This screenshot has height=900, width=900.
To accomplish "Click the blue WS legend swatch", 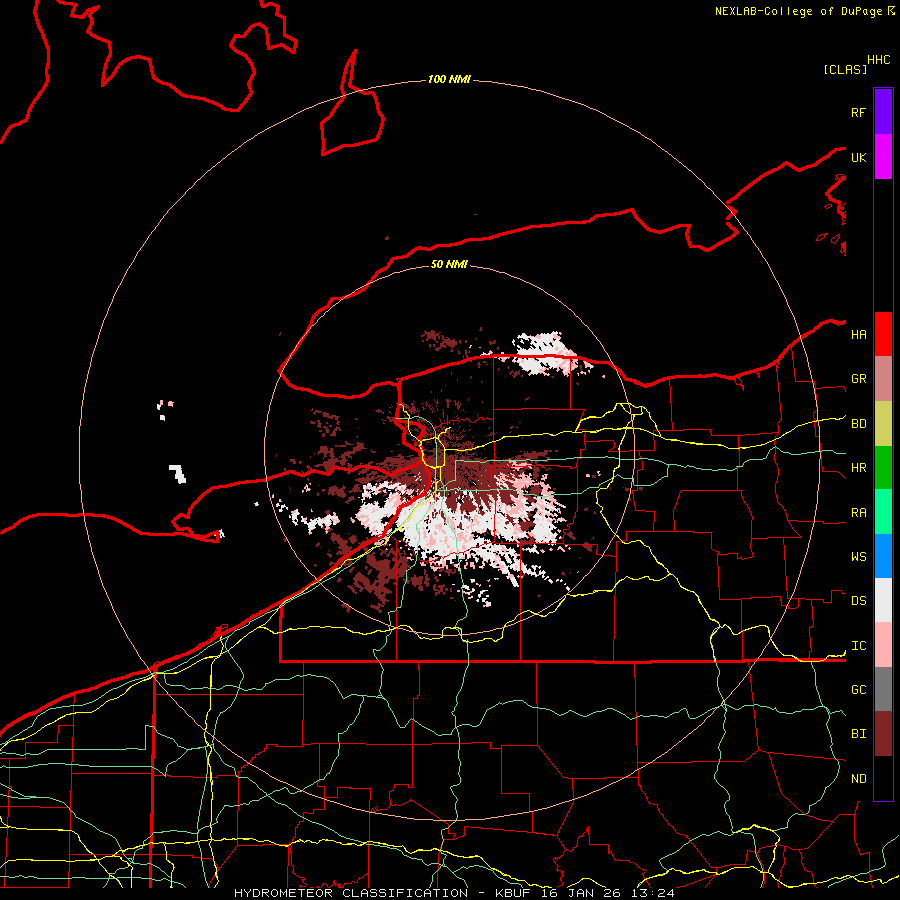I will [883, 556].
